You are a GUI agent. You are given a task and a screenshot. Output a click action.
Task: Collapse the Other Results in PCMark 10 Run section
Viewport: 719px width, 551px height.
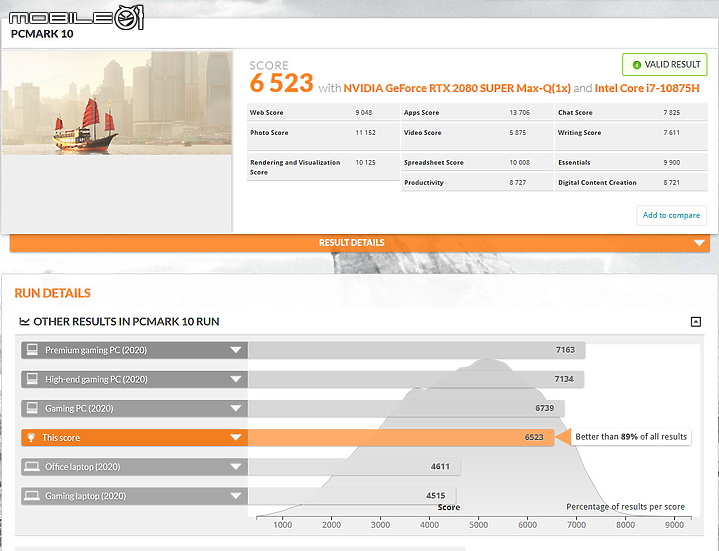pos(696,322)
